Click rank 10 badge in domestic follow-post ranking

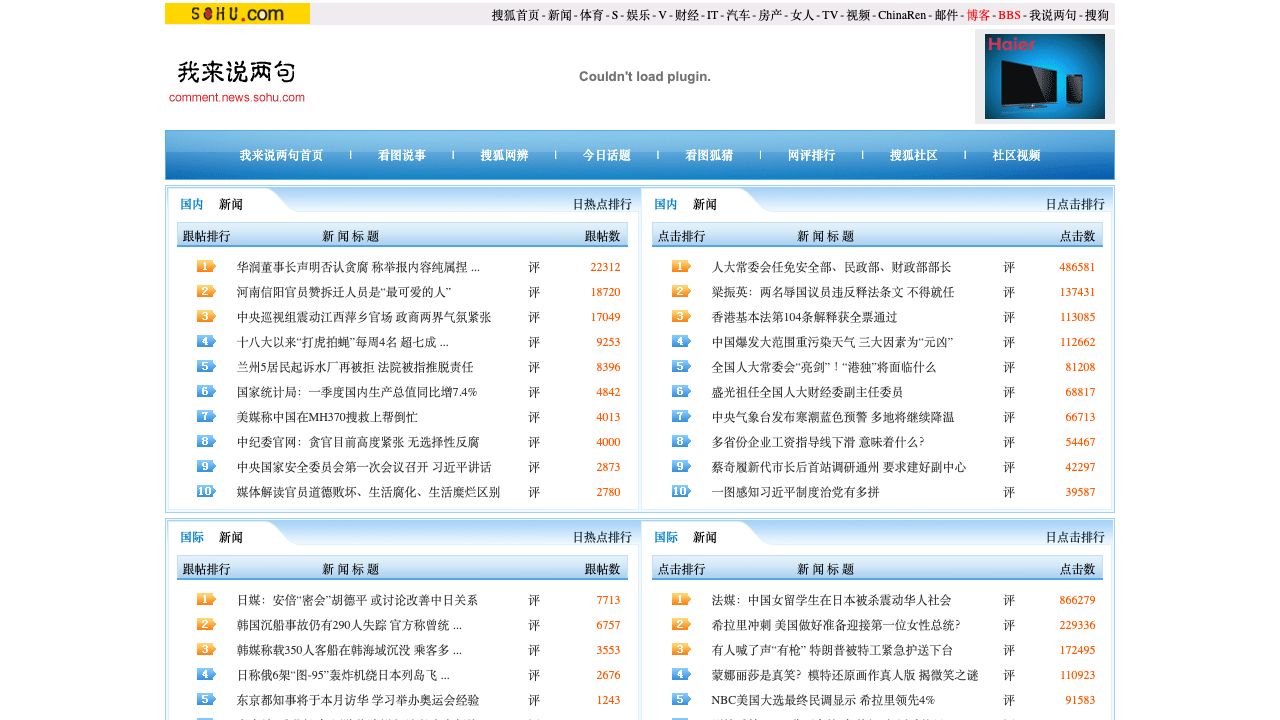point(206,492)
